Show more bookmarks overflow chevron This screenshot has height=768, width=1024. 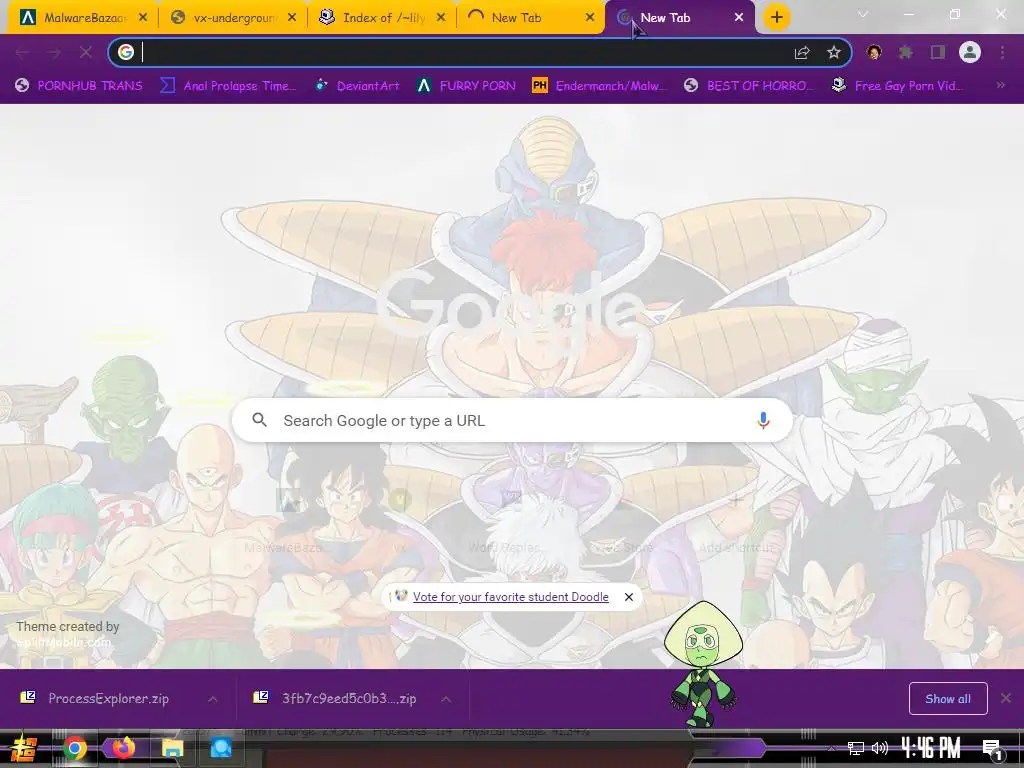[x=1000, y=86]
